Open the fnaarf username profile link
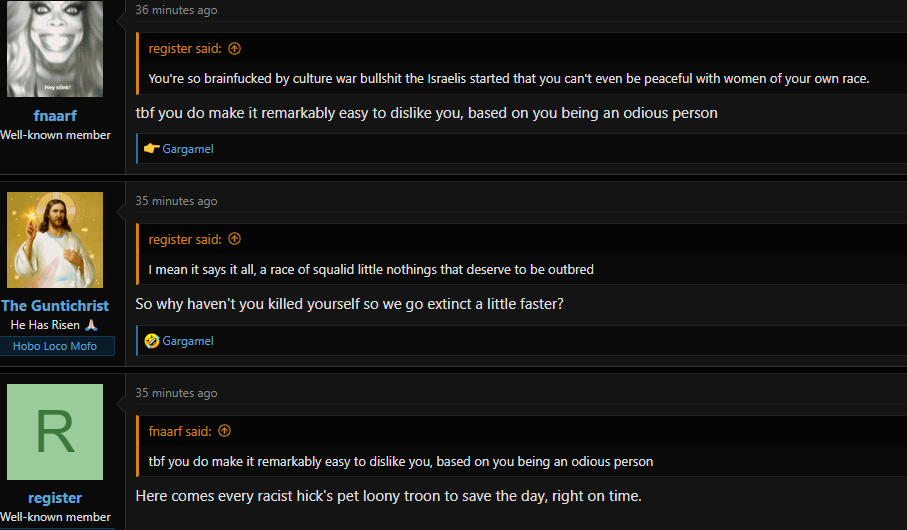Image resolution: width=907 pixels, height=530 pixels. (55, 116)
